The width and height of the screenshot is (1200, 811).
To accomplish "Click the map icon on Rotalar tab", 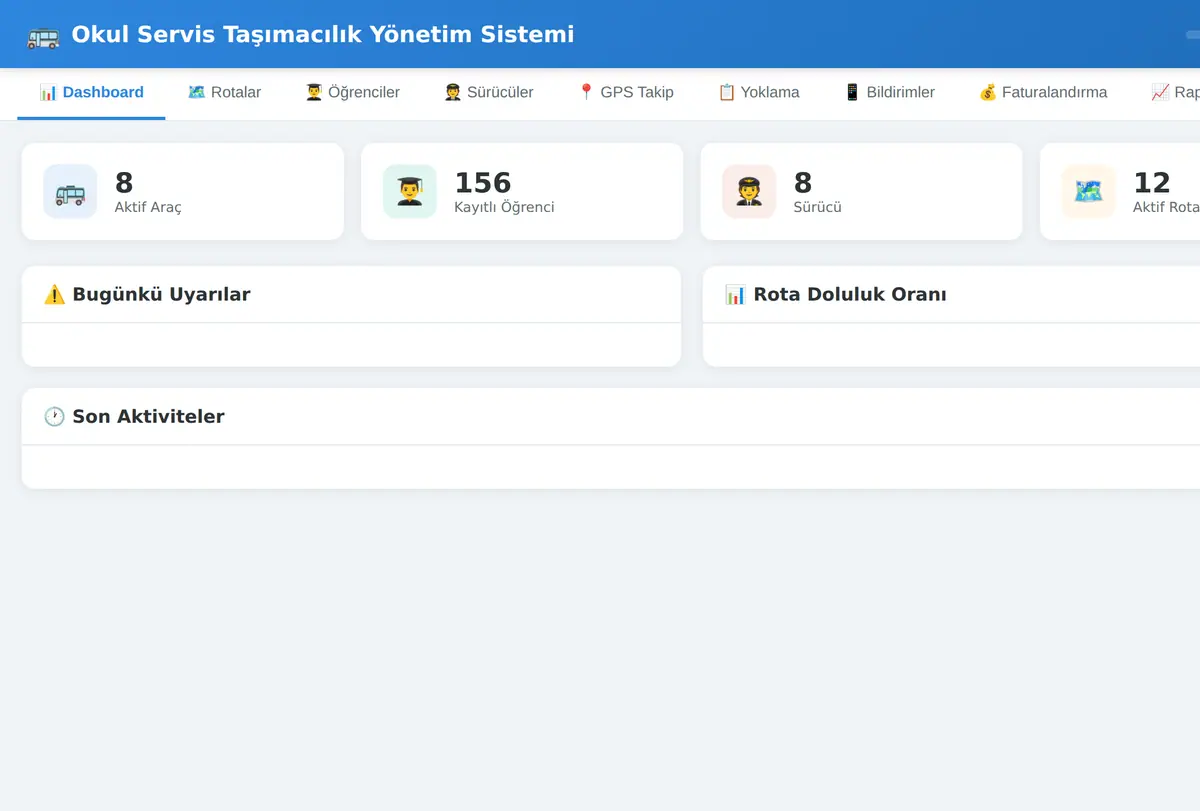I will coord(196,92).
